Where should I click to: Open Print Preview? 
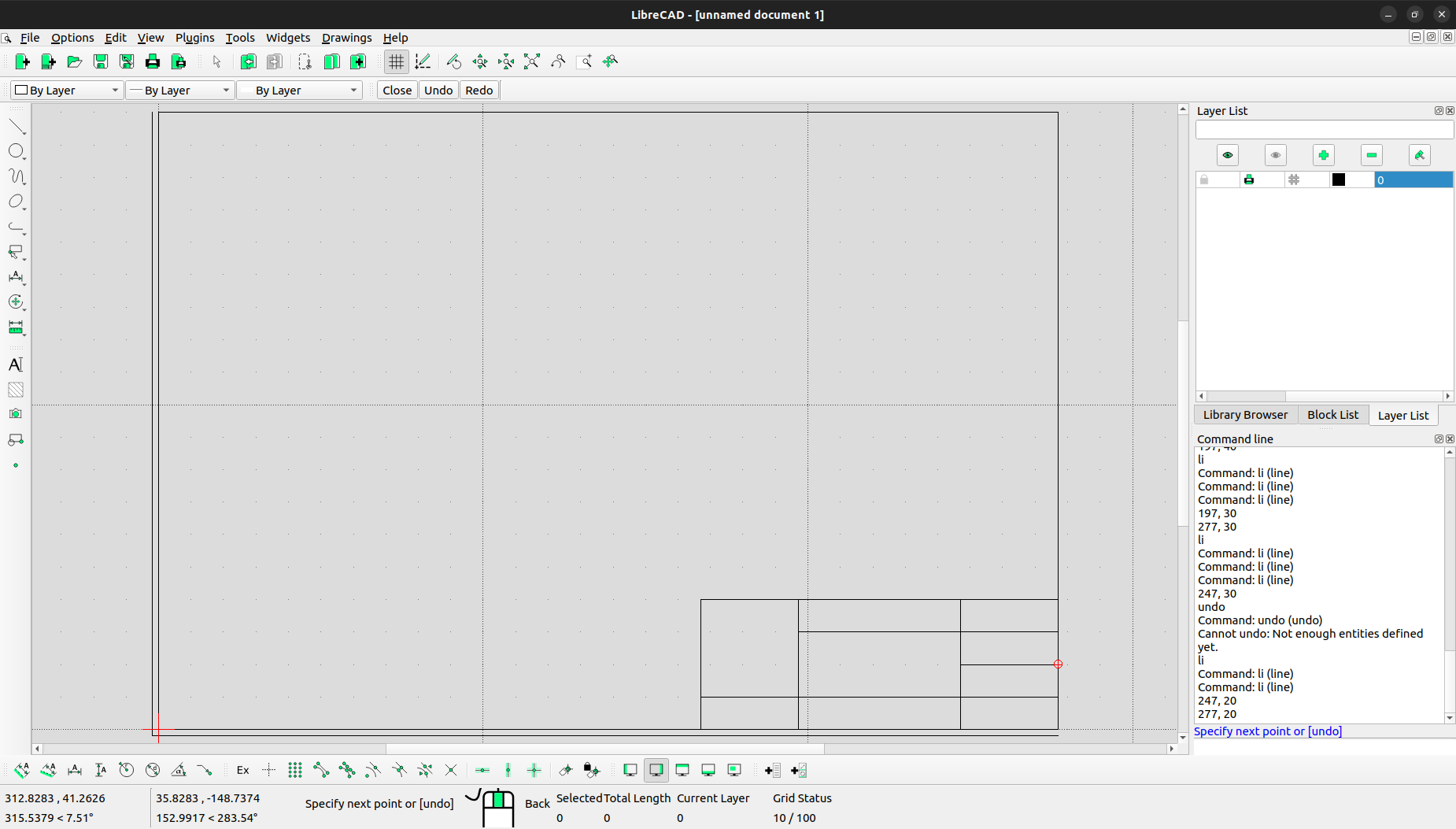click(178, 61)
